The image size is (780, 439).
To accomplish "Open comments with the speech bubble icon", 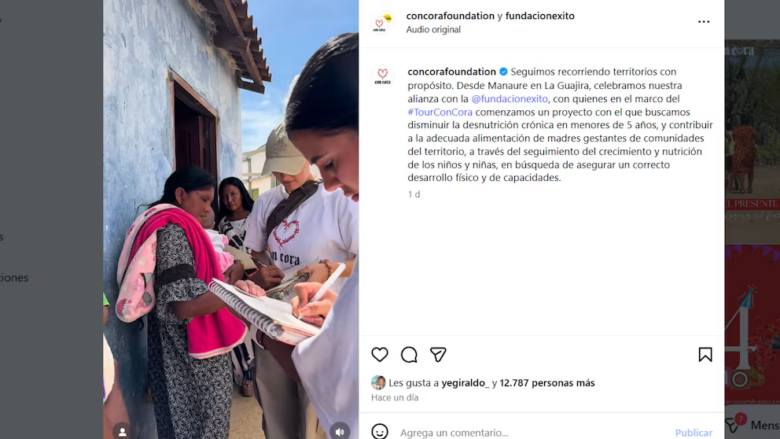I will click(x=409, y=354).
